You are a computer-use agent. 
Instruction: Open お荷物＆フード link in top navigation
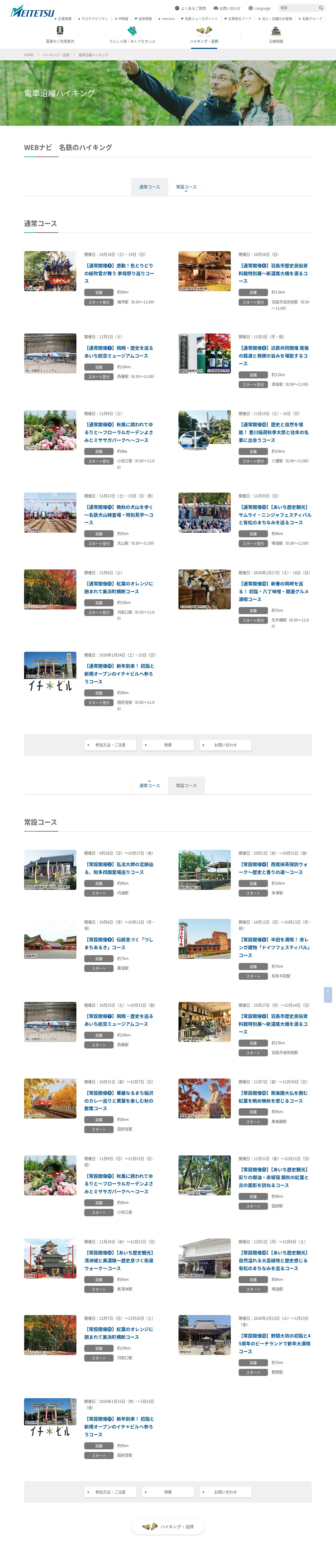[x=238, y=19]
